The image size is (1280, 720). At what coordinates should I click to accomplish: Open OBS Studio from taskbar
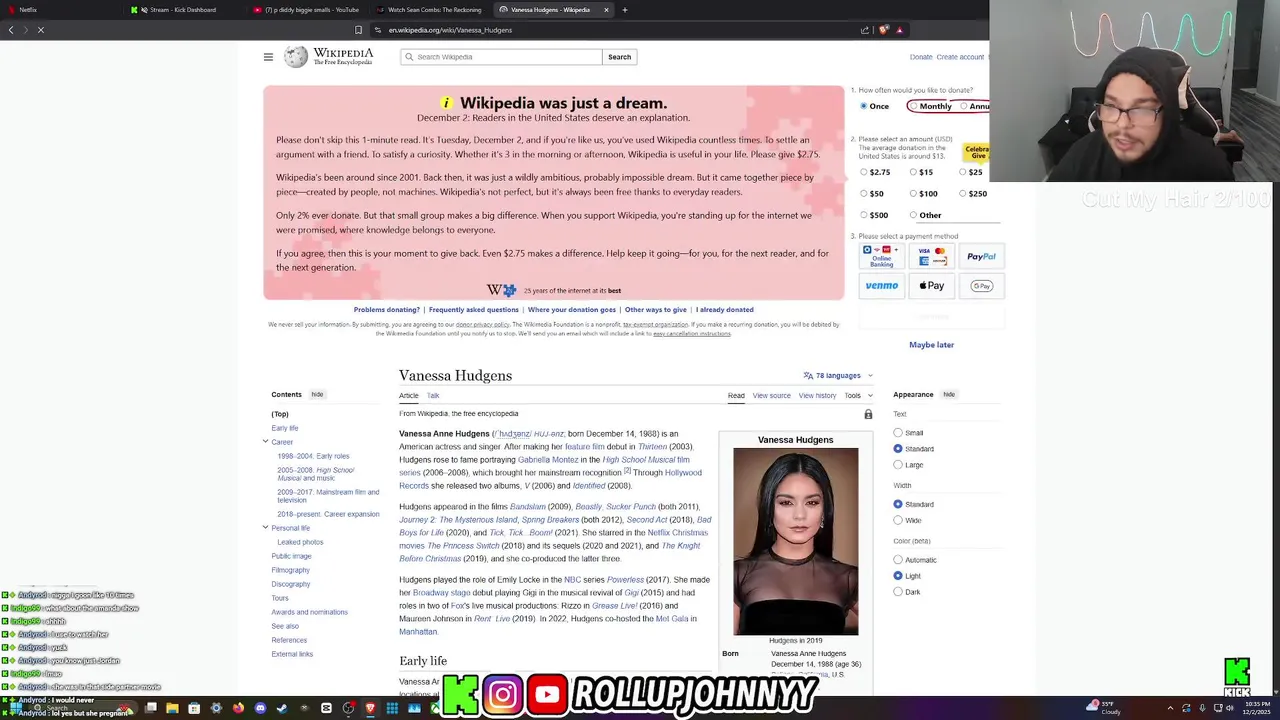pos(348,708)
